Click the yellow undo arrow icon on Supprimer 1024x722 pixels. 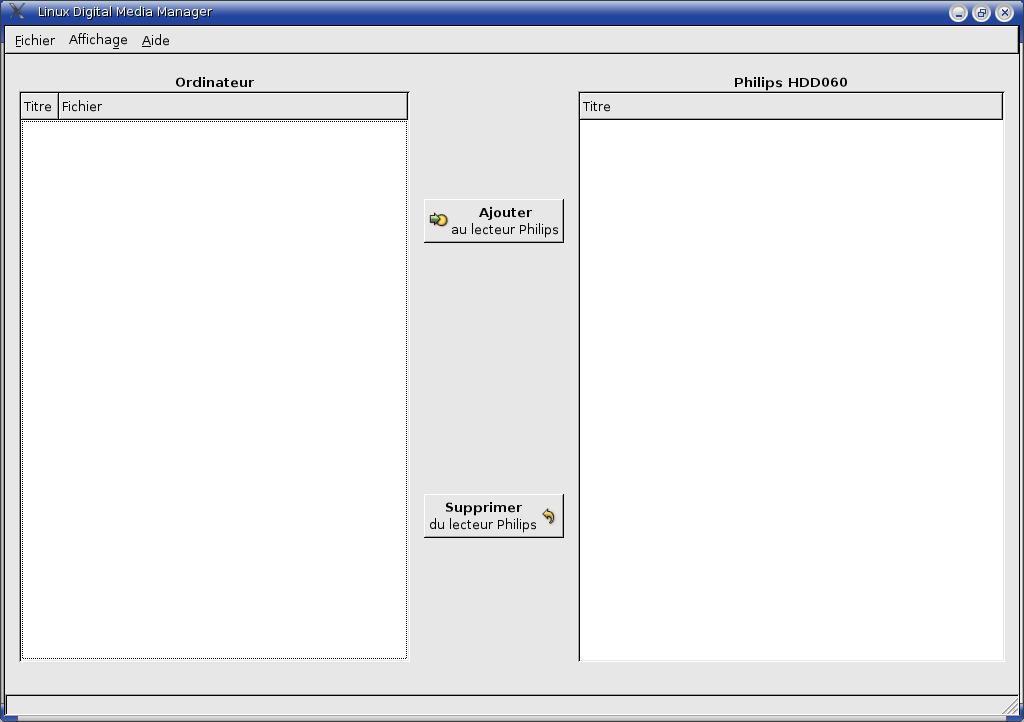pyautogui.click(x=548, y=516)
